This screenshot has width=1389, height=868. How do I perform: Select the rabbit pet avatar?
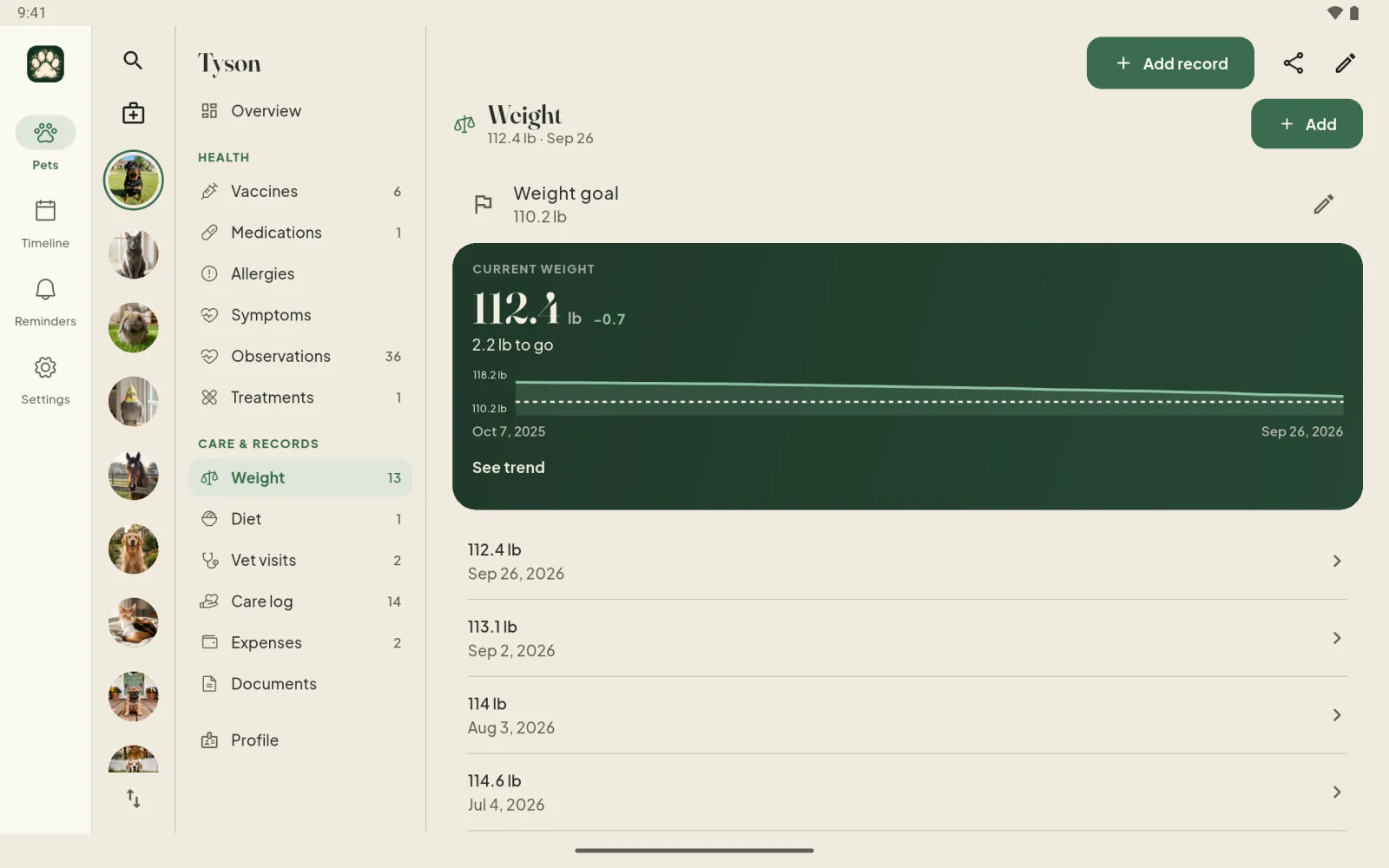(134, 328)
